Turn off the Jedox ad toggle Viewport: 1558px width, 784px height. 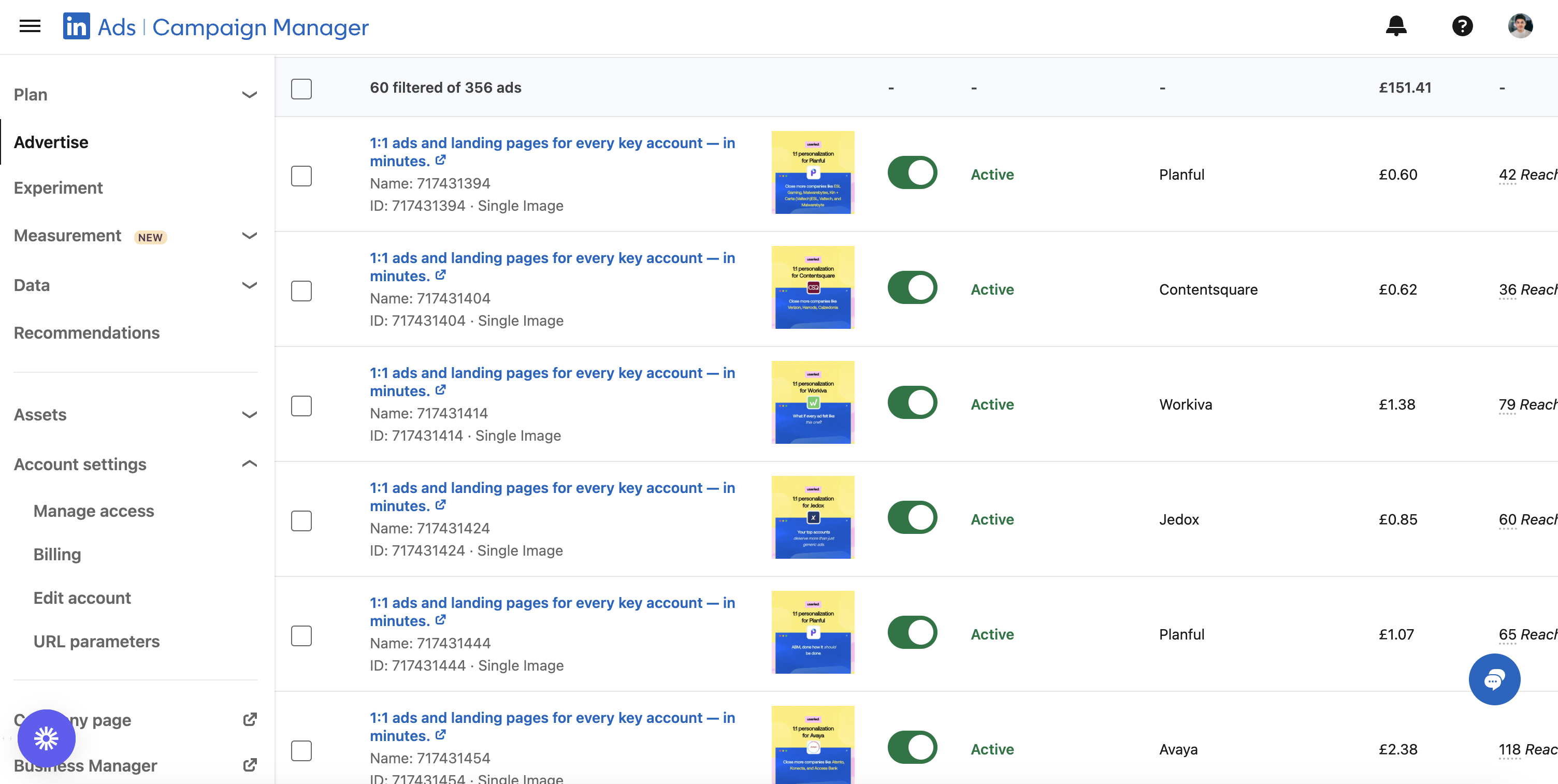point(912,517)
